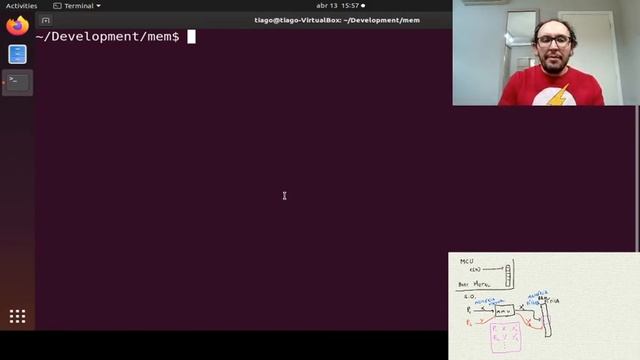This screenshot has width=640, height=360.
Task: Show Applications grid button
Action: coord(18,316)
